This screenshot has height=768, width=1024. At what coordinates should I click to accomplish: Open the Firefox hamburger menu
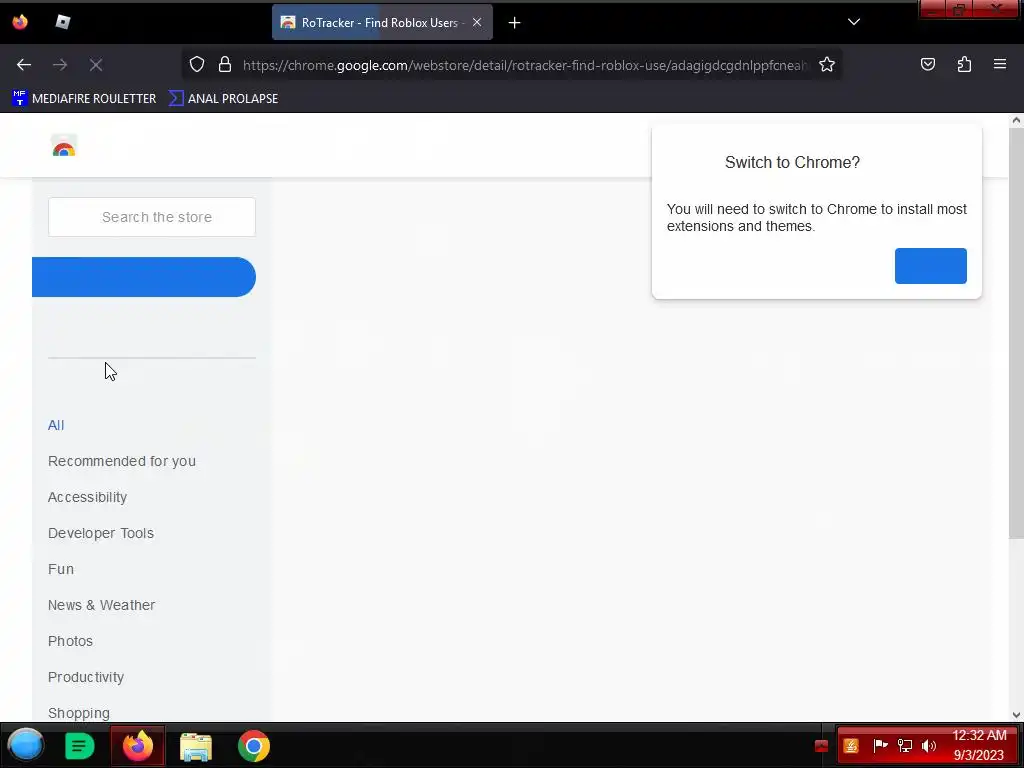point(1000,64)
